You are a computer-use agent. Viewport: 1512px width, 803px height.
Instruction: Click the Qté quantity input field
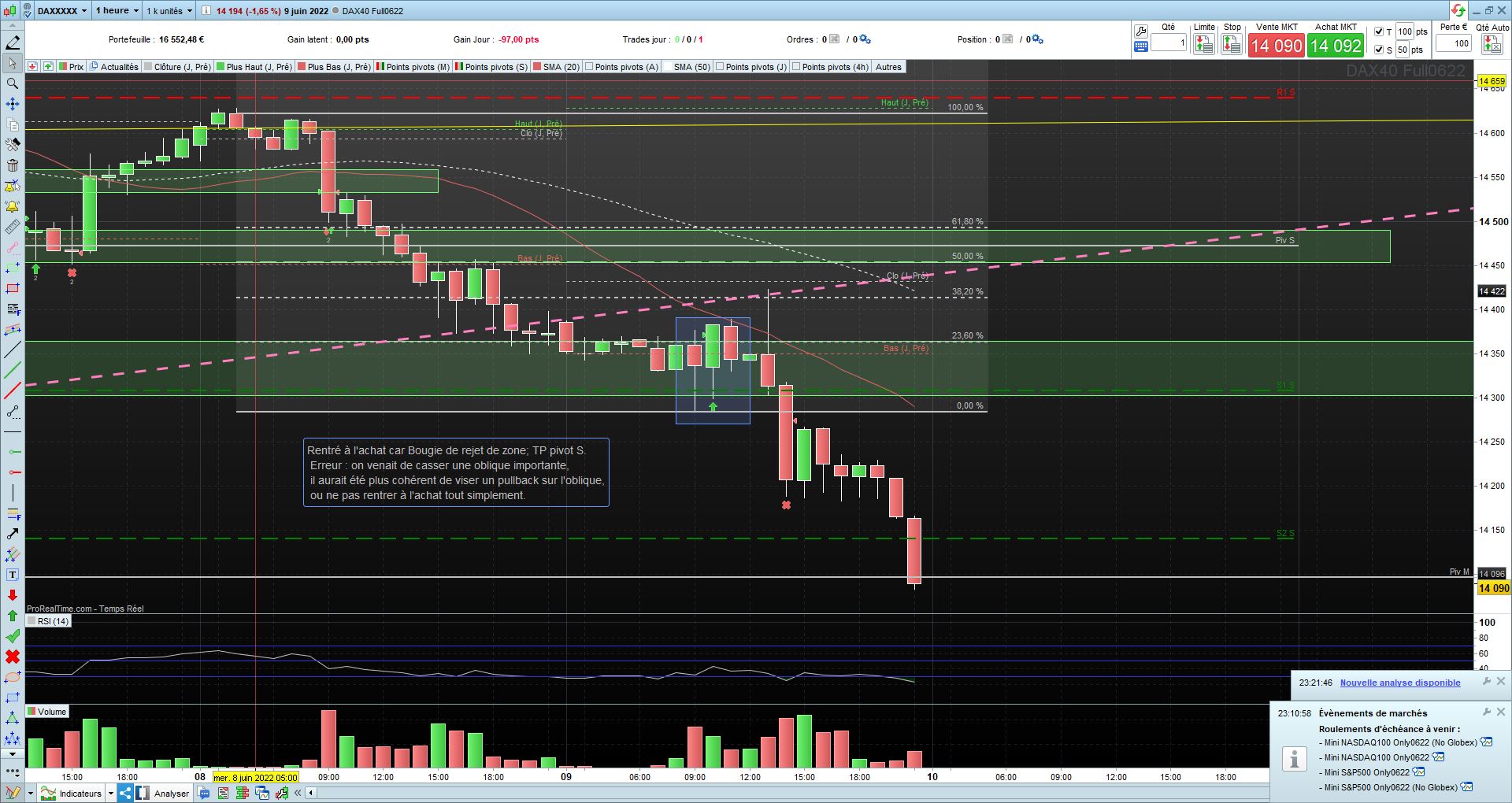[x=1169, y=43]
